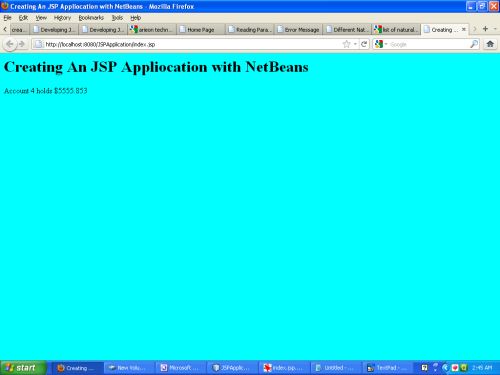Open the list all tabs dropdown
Screen dimensions: 500x375
(x=495, y=29)
